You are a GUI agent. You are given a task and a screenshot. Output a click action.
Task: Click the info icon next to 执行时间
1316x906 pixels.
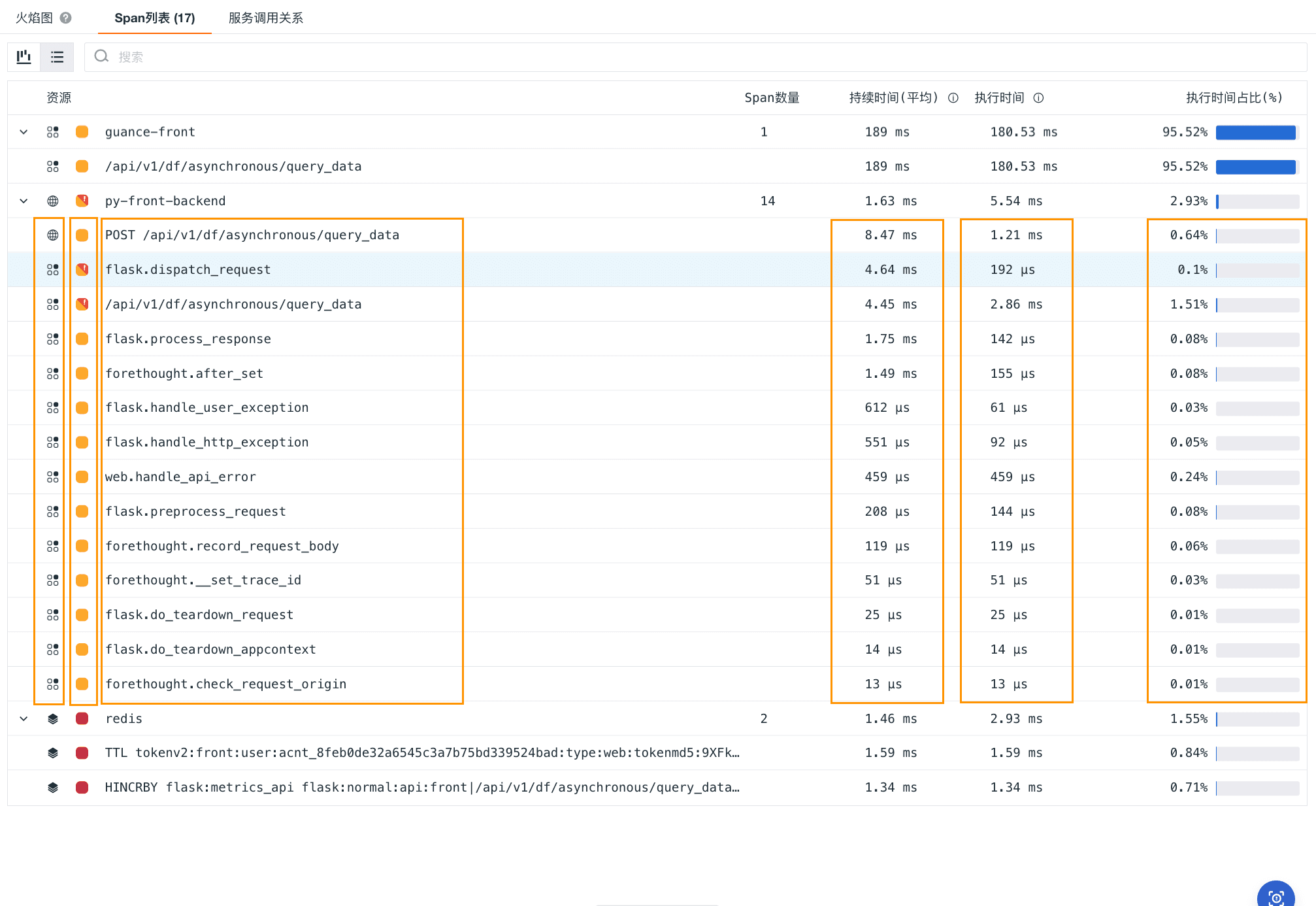[1038, 98]
